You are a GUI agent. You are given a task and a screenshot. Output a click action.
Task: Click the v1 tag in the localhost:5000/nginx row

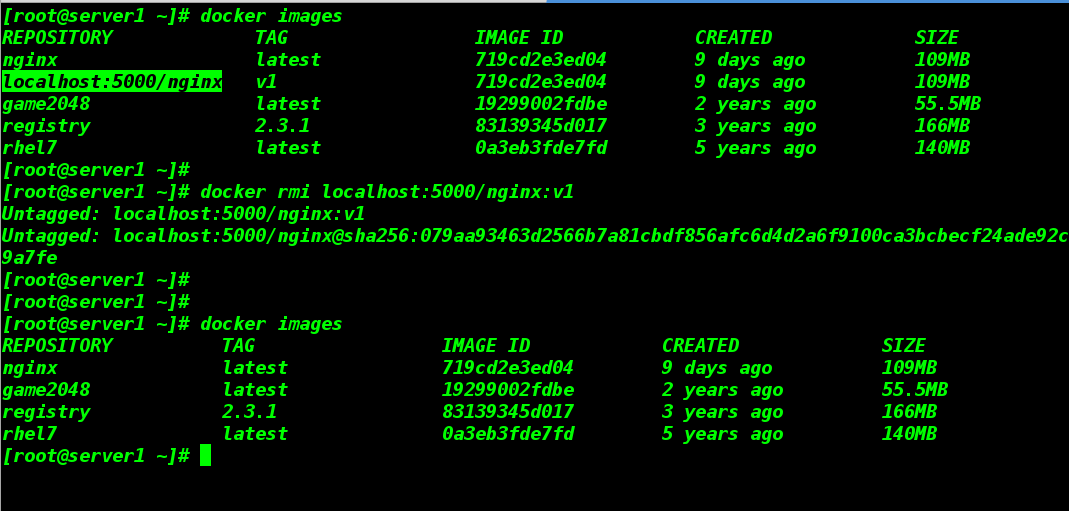266,82
